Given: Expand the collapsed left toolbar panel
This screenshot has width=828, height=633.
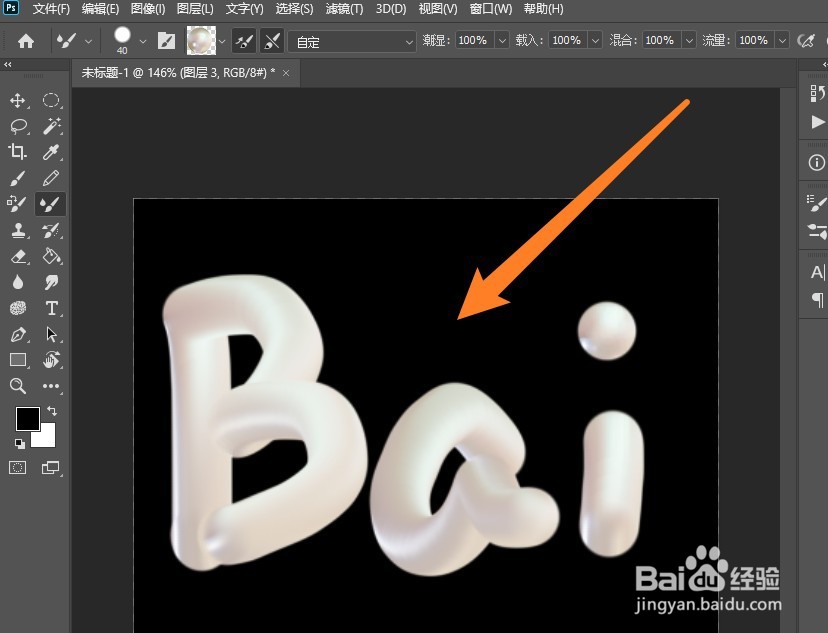Looking at the screenshot, I should click(7, 64).
